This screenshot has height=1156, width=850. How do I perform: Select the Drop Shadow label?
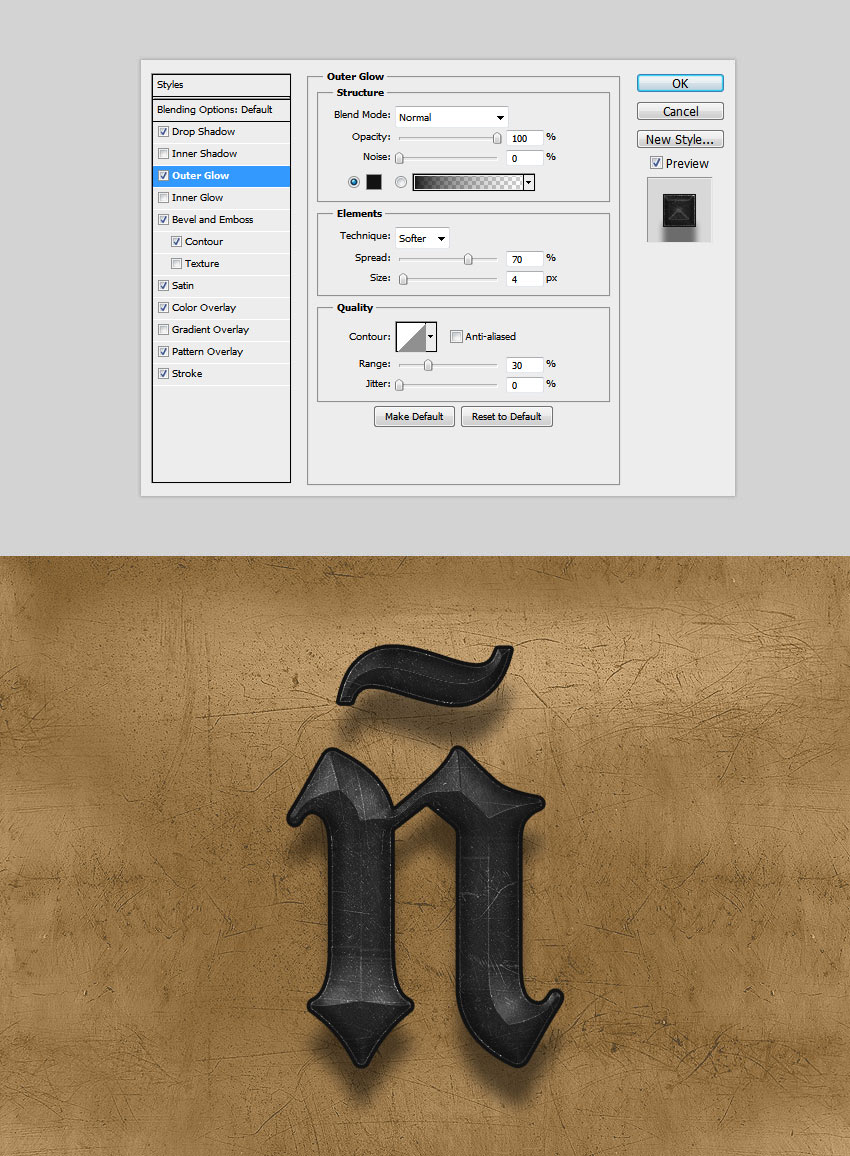203,131
